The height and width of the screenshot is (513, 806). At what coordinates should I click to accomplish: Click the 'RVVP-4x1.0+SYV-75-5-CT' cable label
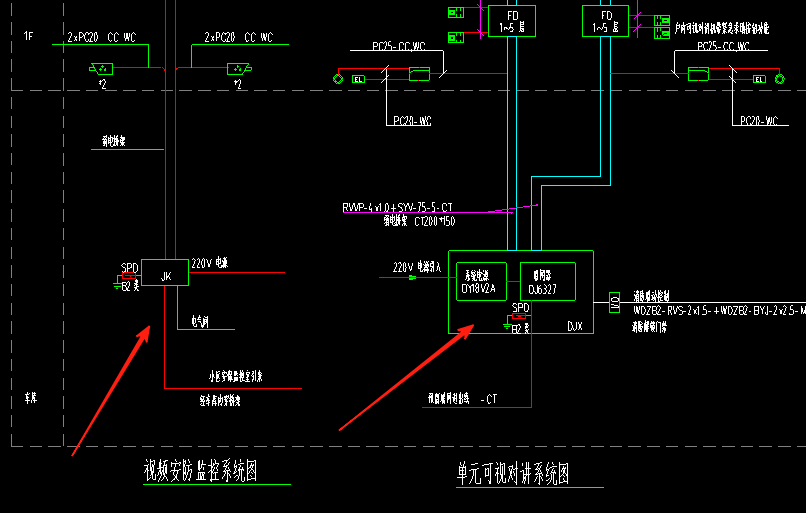coord(397,207)
